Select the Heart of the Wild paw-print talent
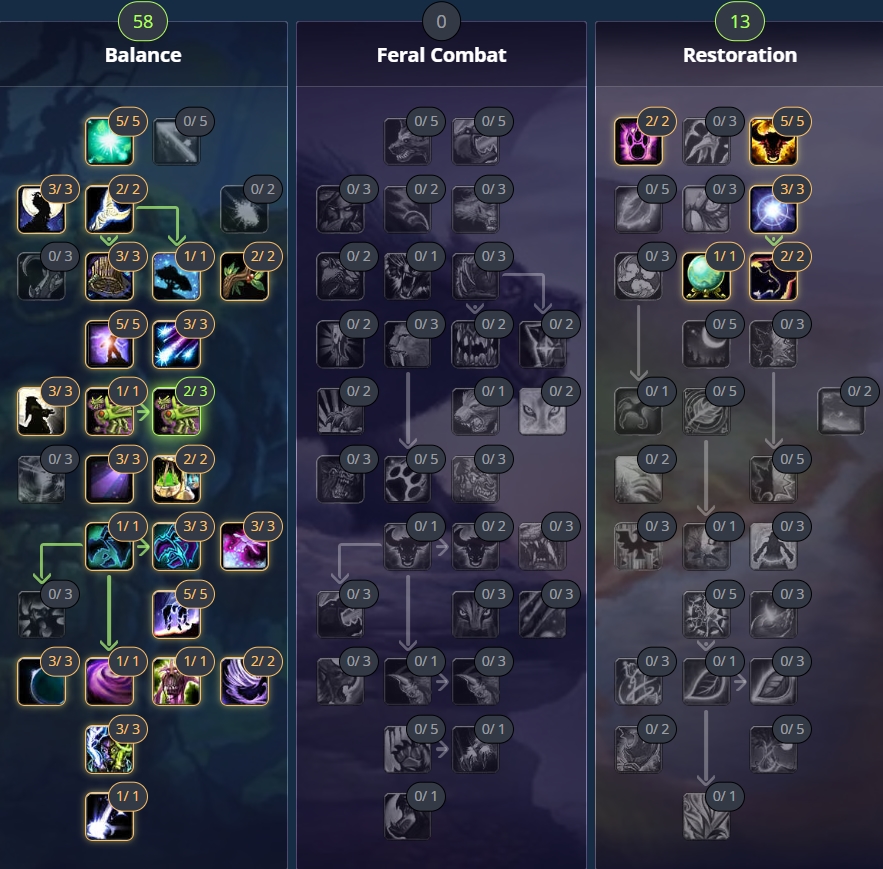 pyautogui.click(x=408, y=479)
